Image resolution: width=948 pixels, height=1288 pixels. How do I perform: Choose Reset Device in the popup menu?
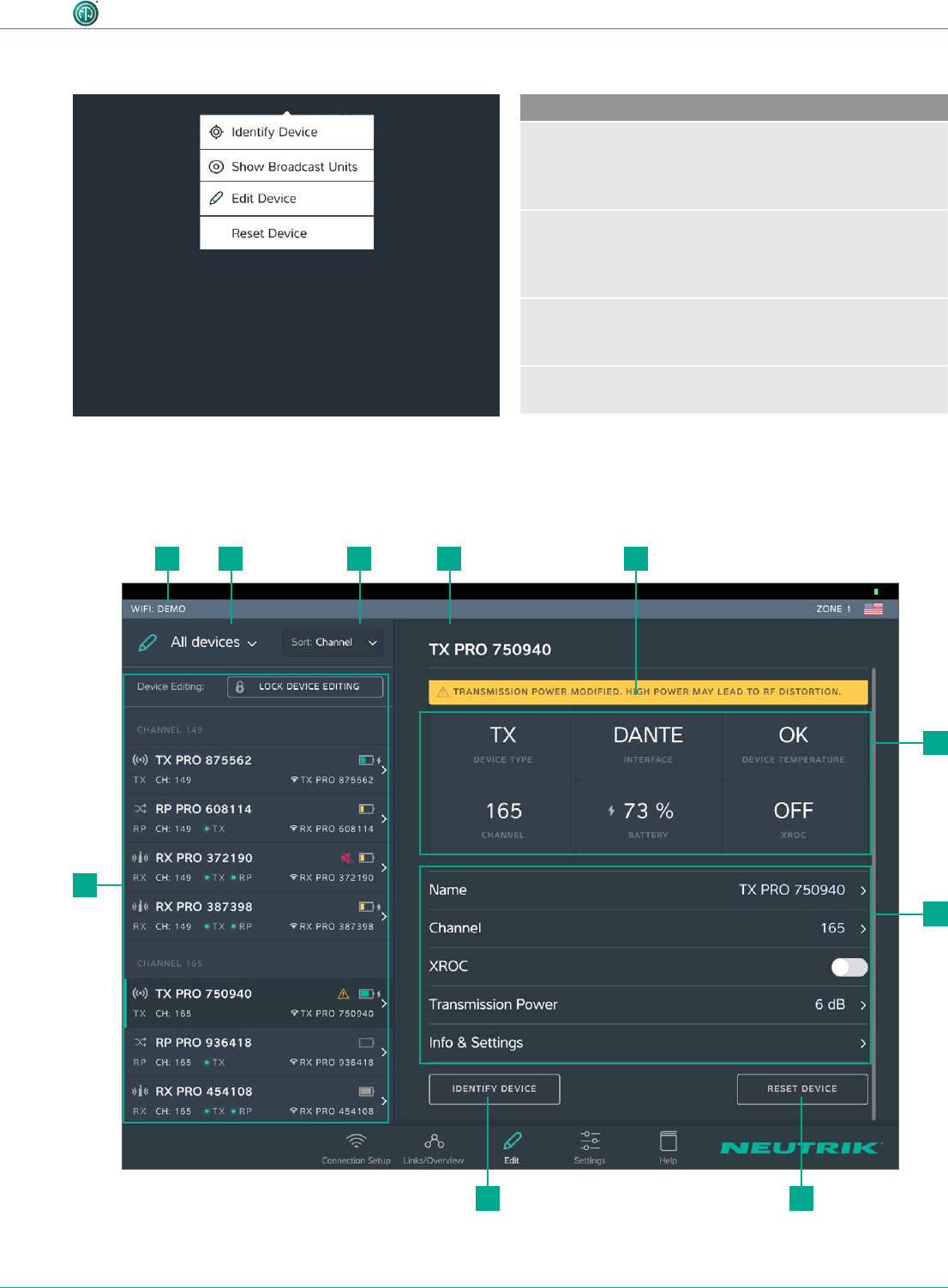[x=286, y=233]
